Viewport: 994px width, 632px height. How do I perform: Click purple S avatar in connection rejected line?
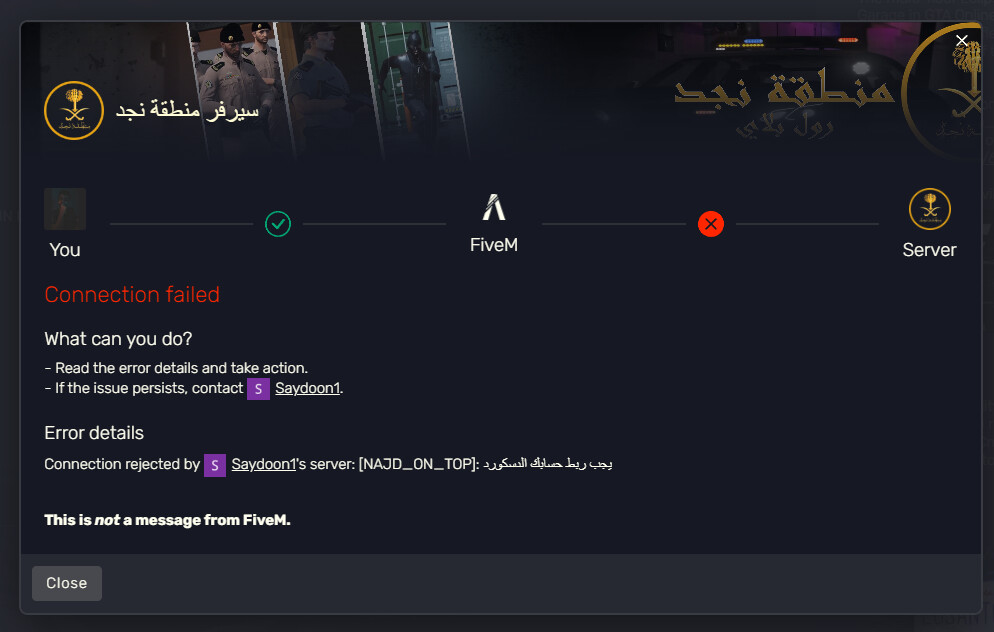(x=215, y=465)
